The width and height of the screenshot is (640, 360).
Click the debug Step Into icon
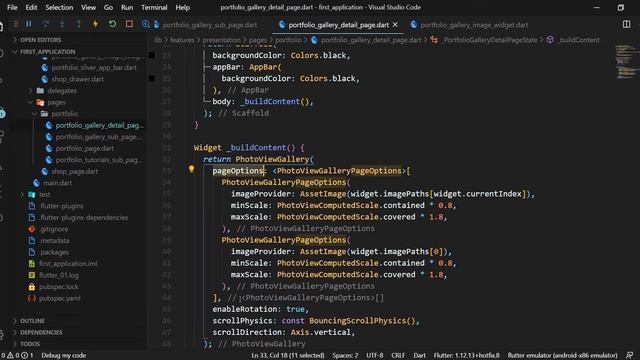(x=62, y=24)
